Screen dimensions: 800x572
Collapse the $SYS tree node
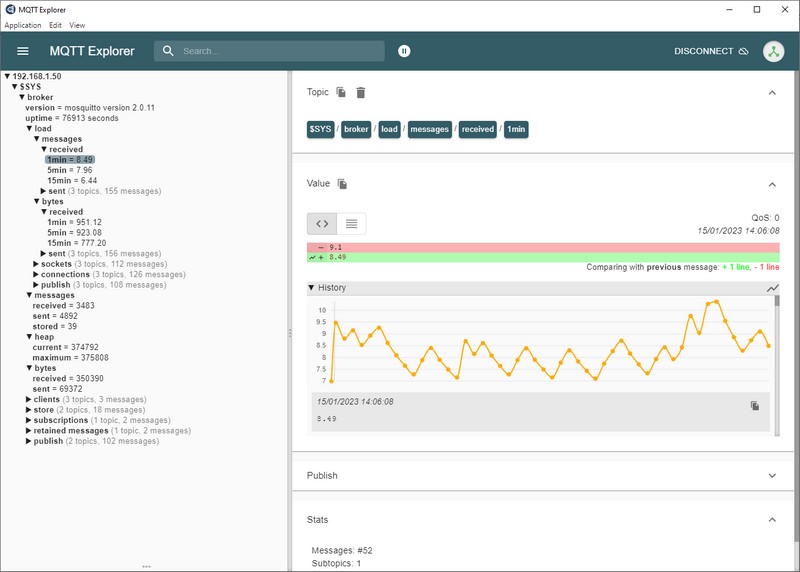14,87
